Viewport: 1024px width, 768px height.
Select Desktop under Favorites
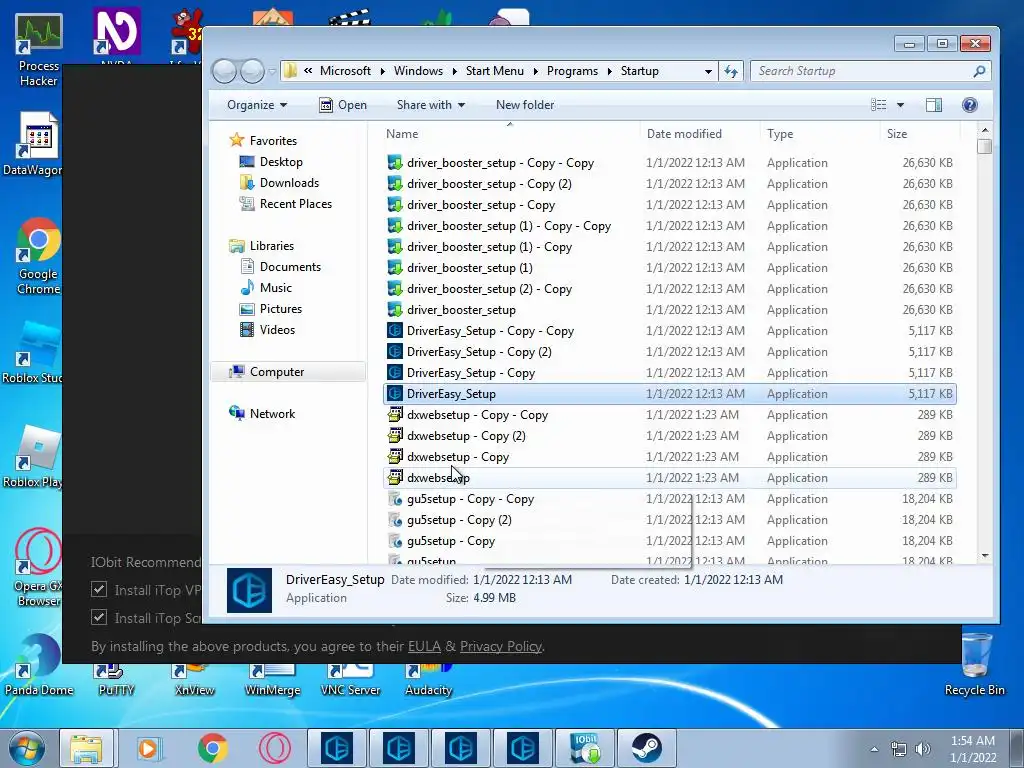[x=281, y=162]
